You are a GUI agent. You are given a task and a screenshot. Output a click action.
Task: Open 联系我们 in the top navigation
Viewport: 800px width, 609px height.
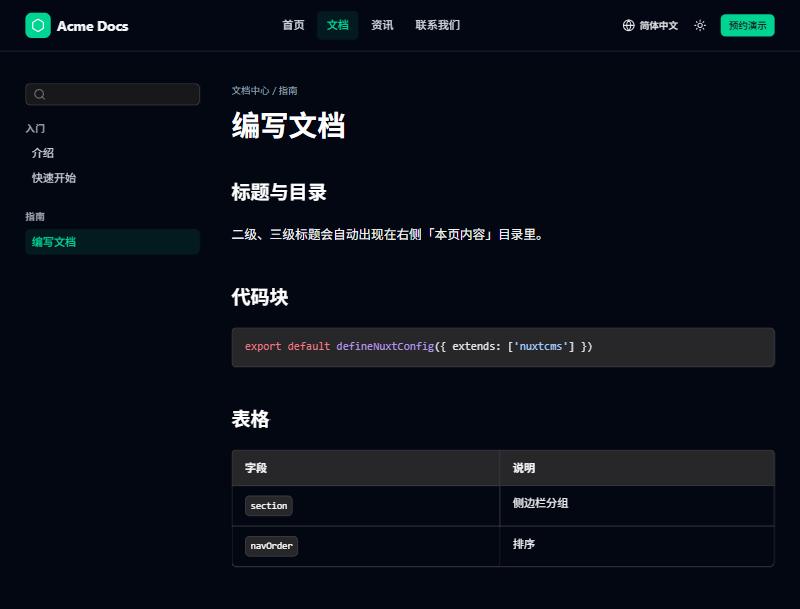pos(438,25)
